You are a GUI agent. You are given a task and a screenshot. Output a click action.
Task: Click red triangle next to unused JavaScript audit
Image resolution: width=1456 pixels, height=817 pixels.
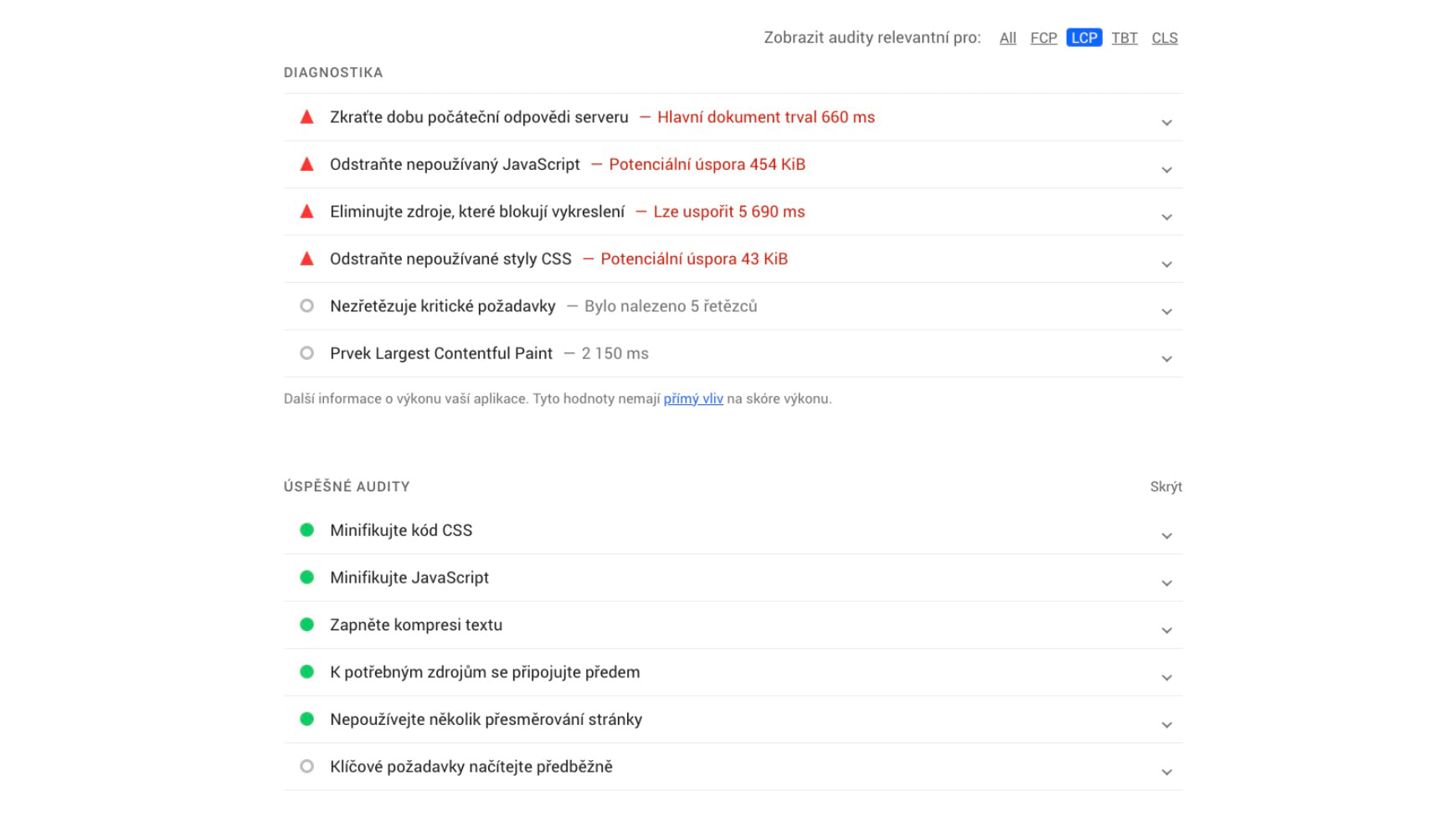tap(306, 164)
